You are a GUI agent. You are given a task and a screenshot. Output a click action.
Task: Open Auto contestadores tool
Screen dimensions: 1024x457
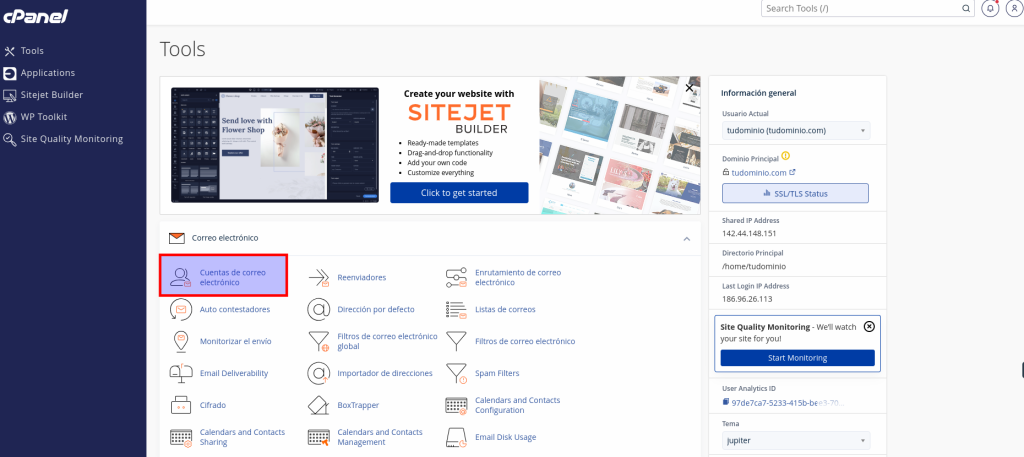point(234,309)
